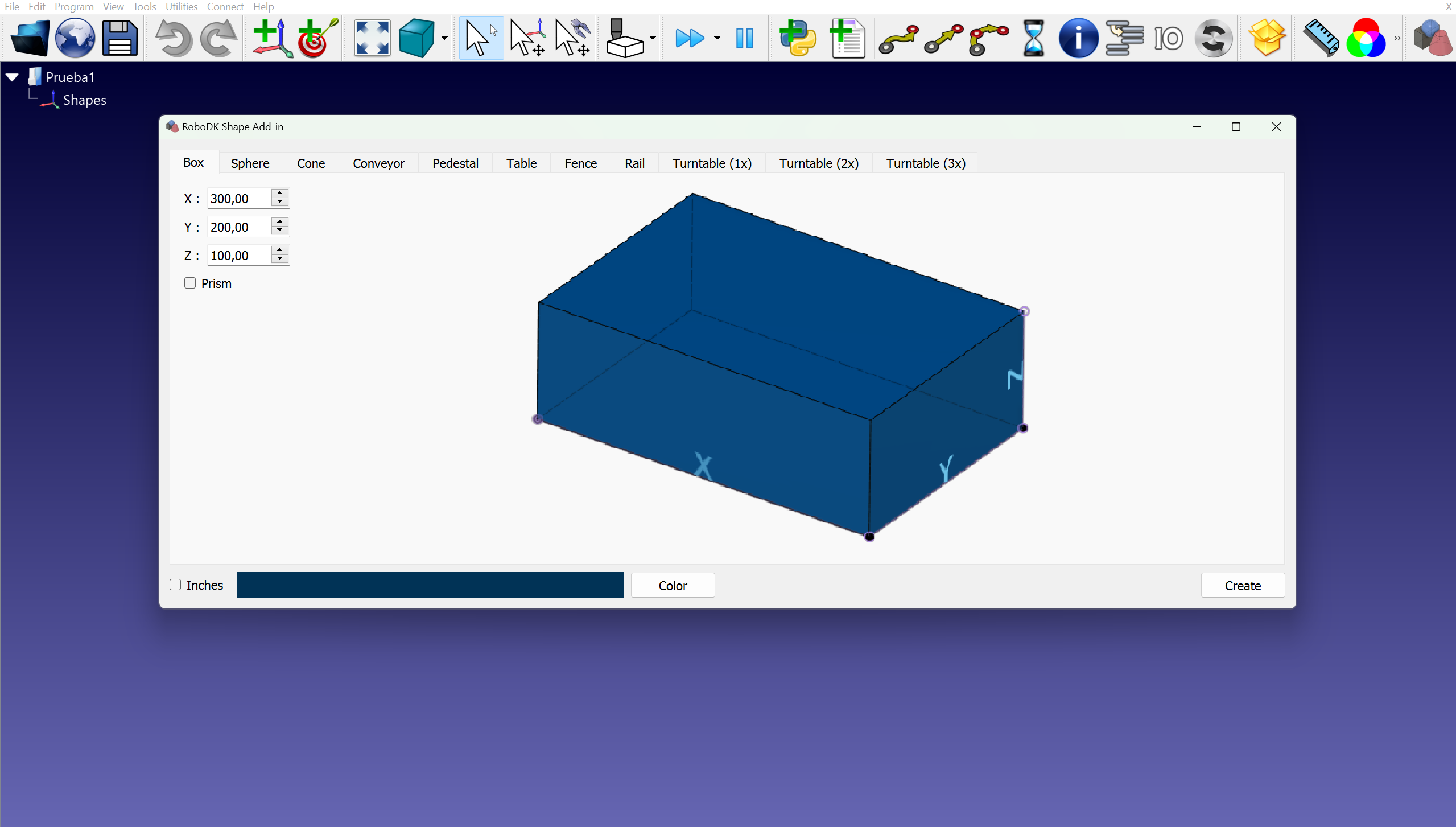Enable the Prism checkbox

190,283
